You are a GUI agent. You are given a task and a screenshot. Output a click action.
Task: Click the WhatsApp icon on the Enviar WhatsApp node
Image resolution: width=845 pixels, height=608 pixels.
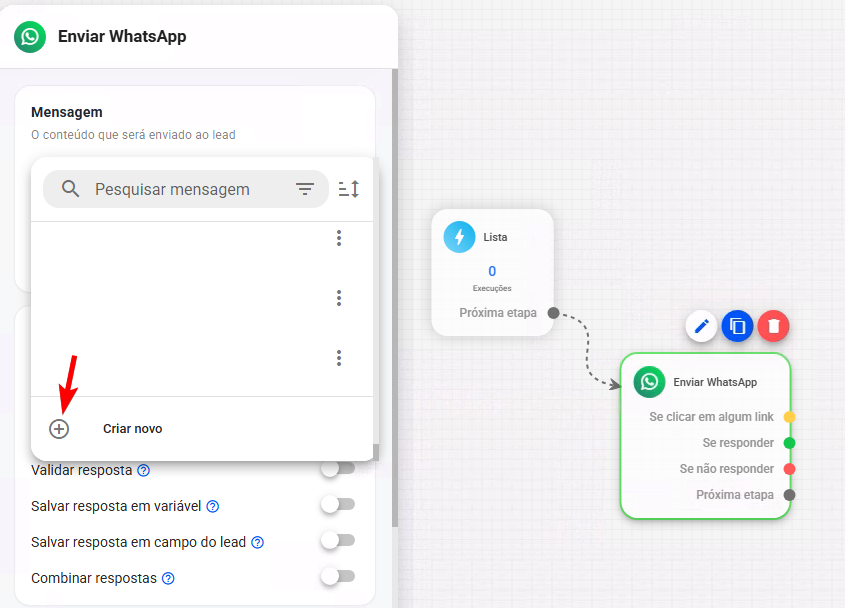point(649,382)
